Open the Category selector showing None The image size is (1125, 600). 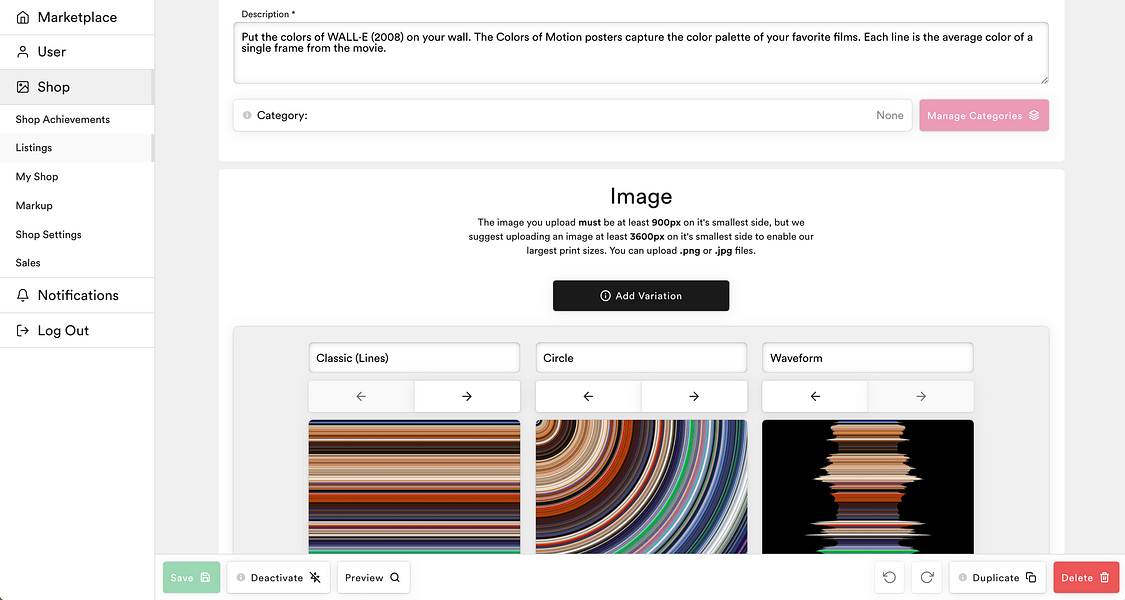573,116
